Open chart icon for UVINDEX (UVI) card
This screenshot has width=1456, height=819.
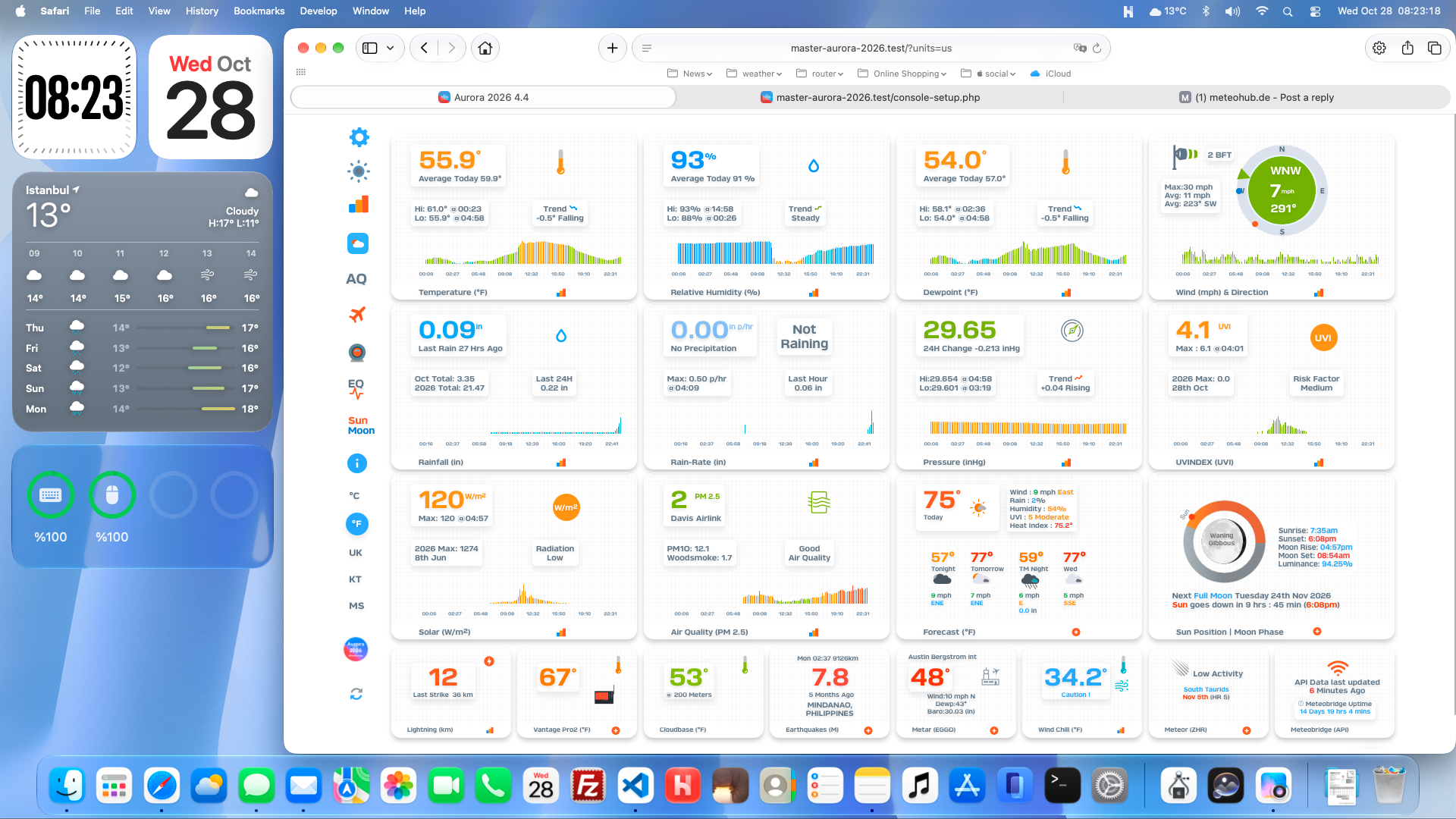(x=1319, y=463)
